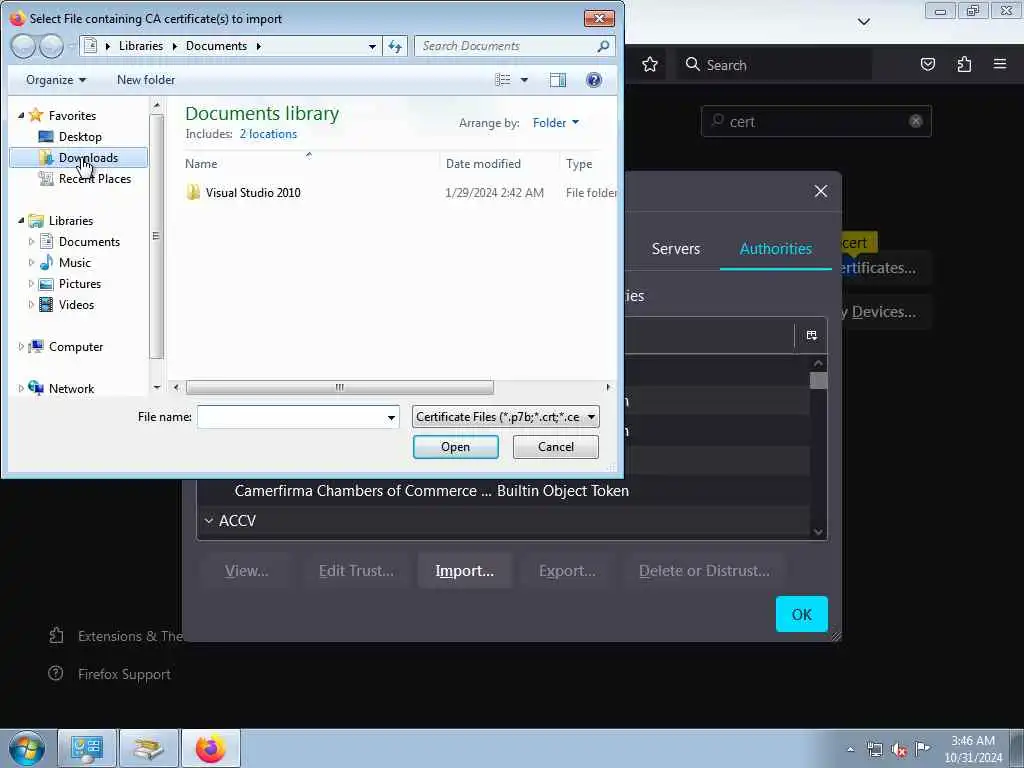Viewport: 1024px width, 768px height.
Task: Open the address bar history dropdown arrow
Action: click(372, 46)
